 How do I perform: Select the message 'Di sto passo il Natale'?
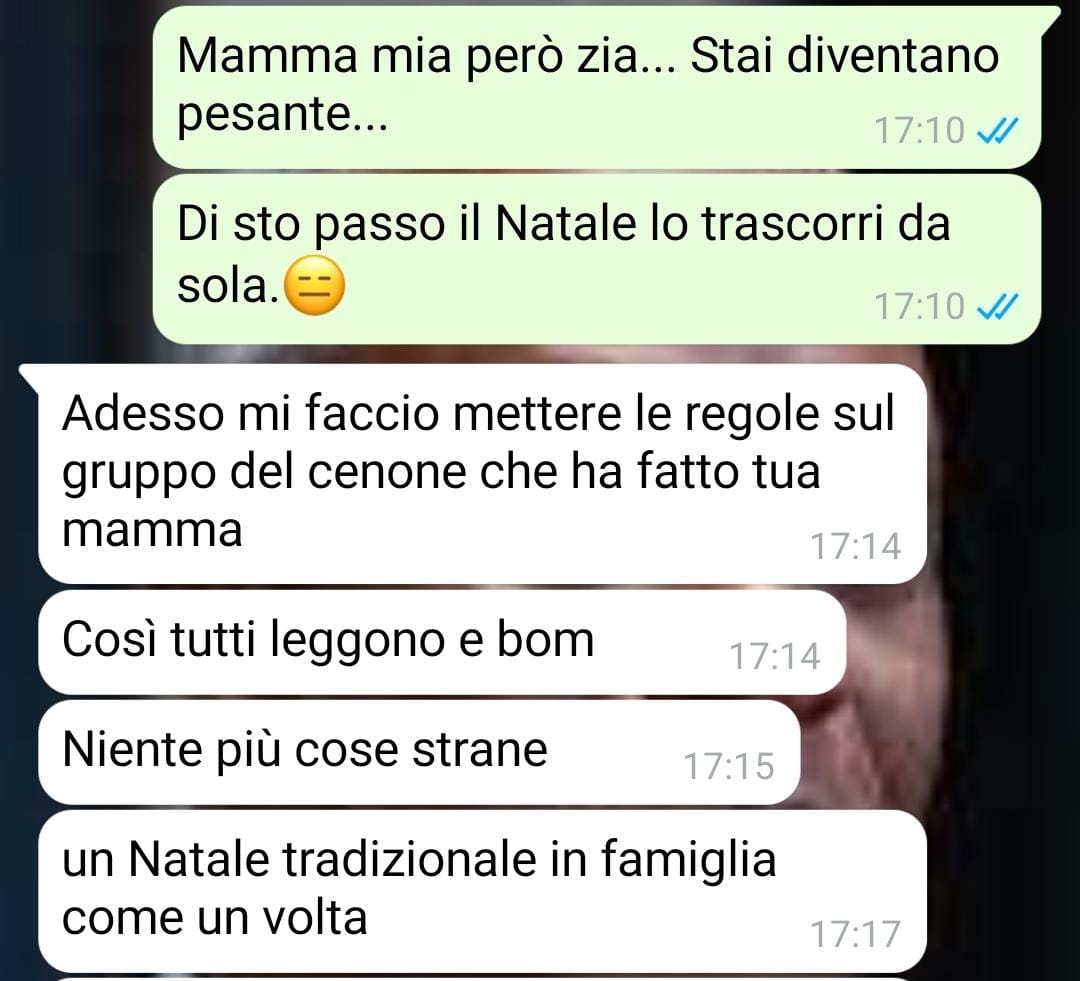pos(596,258)
